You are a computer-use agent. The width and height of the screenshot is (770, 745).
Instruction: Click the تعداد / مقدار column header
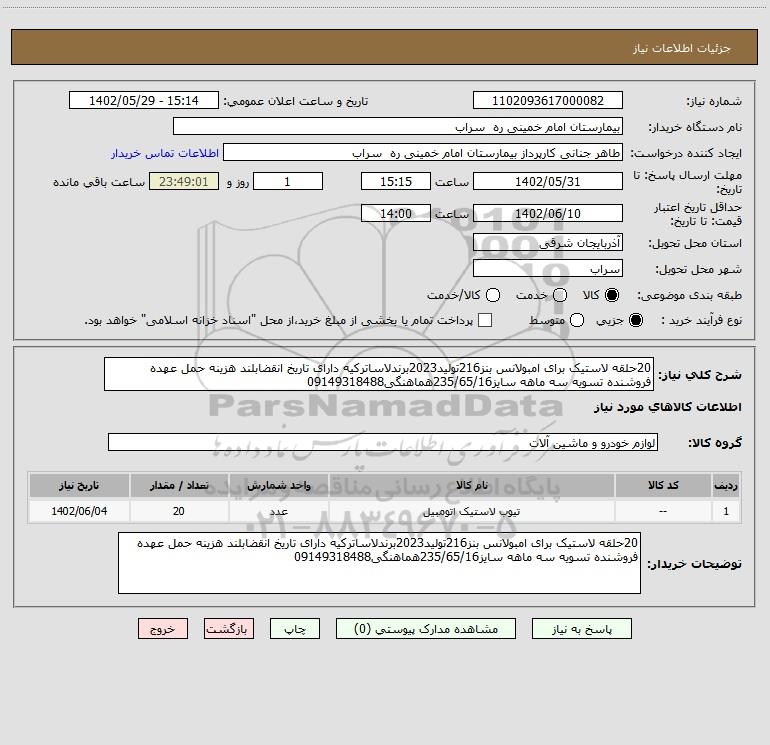(179, 485)
